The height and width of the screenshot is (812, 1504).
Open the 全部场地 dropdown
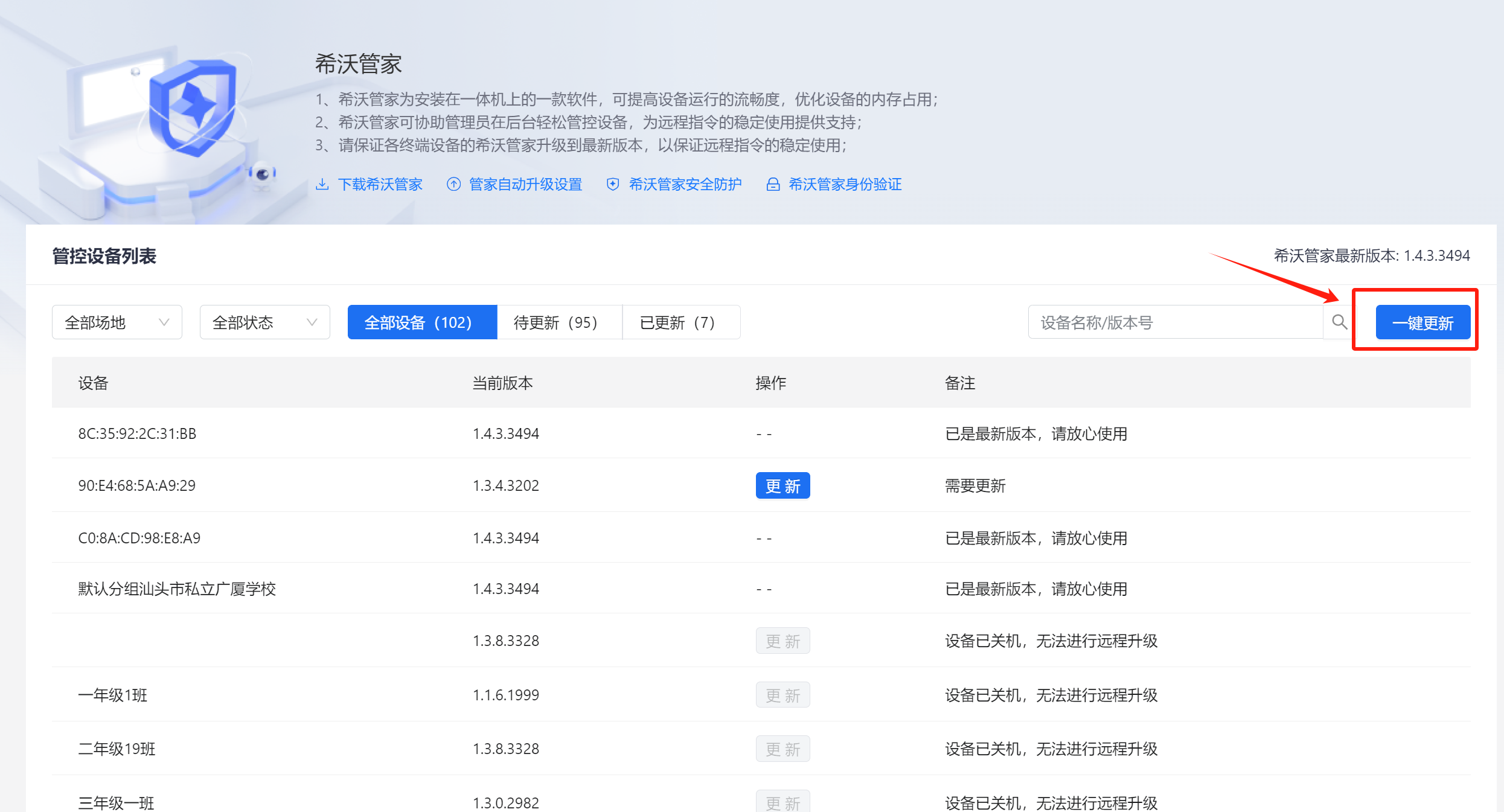point(117,322)
